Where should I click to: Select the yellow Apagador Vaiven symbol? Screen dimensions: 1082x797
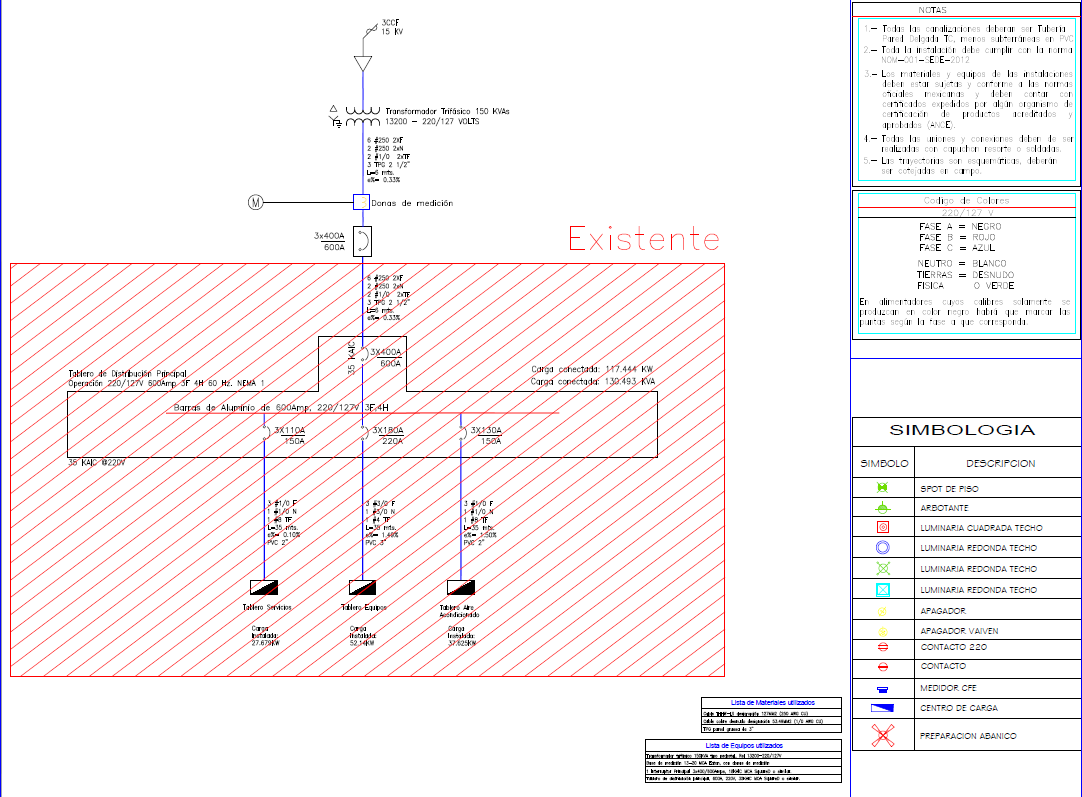(882, 631)
